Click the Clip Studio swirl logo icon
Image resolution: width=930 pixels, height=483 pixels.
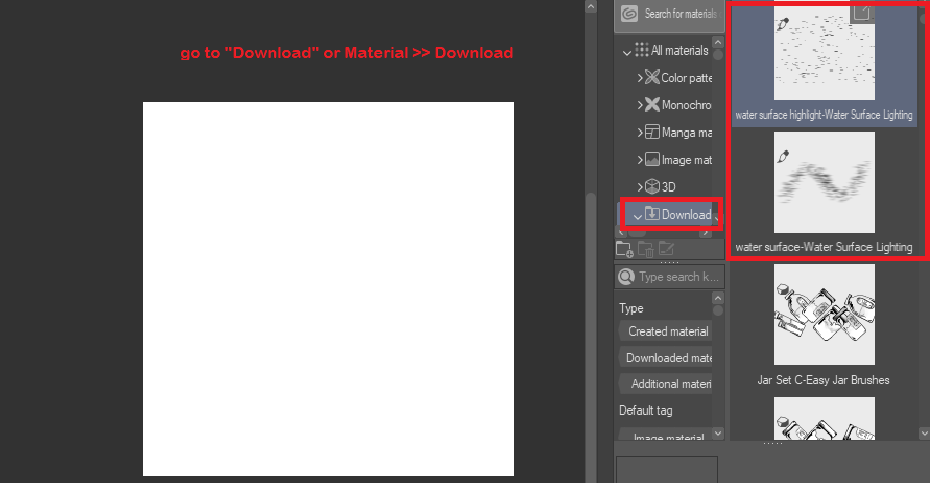629,14
